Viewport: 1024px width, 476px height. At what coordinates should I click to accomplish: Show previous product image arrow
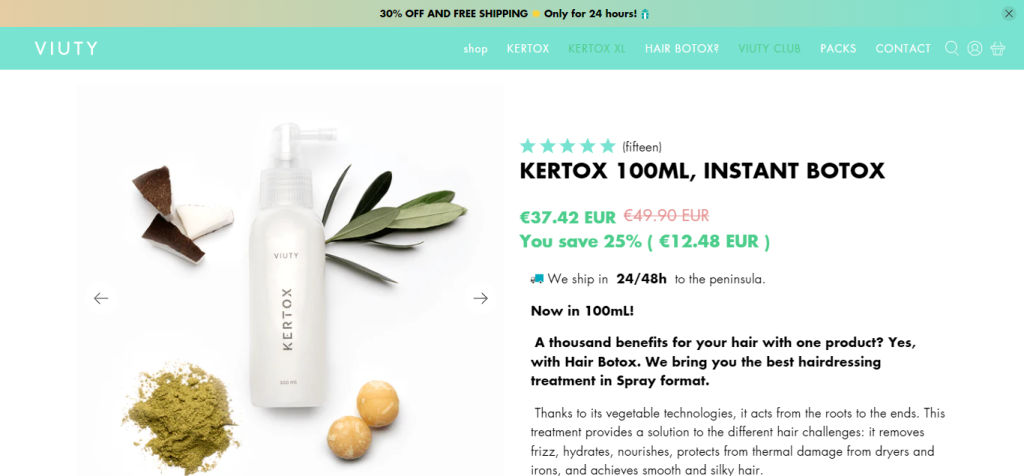tap(101, 298)
